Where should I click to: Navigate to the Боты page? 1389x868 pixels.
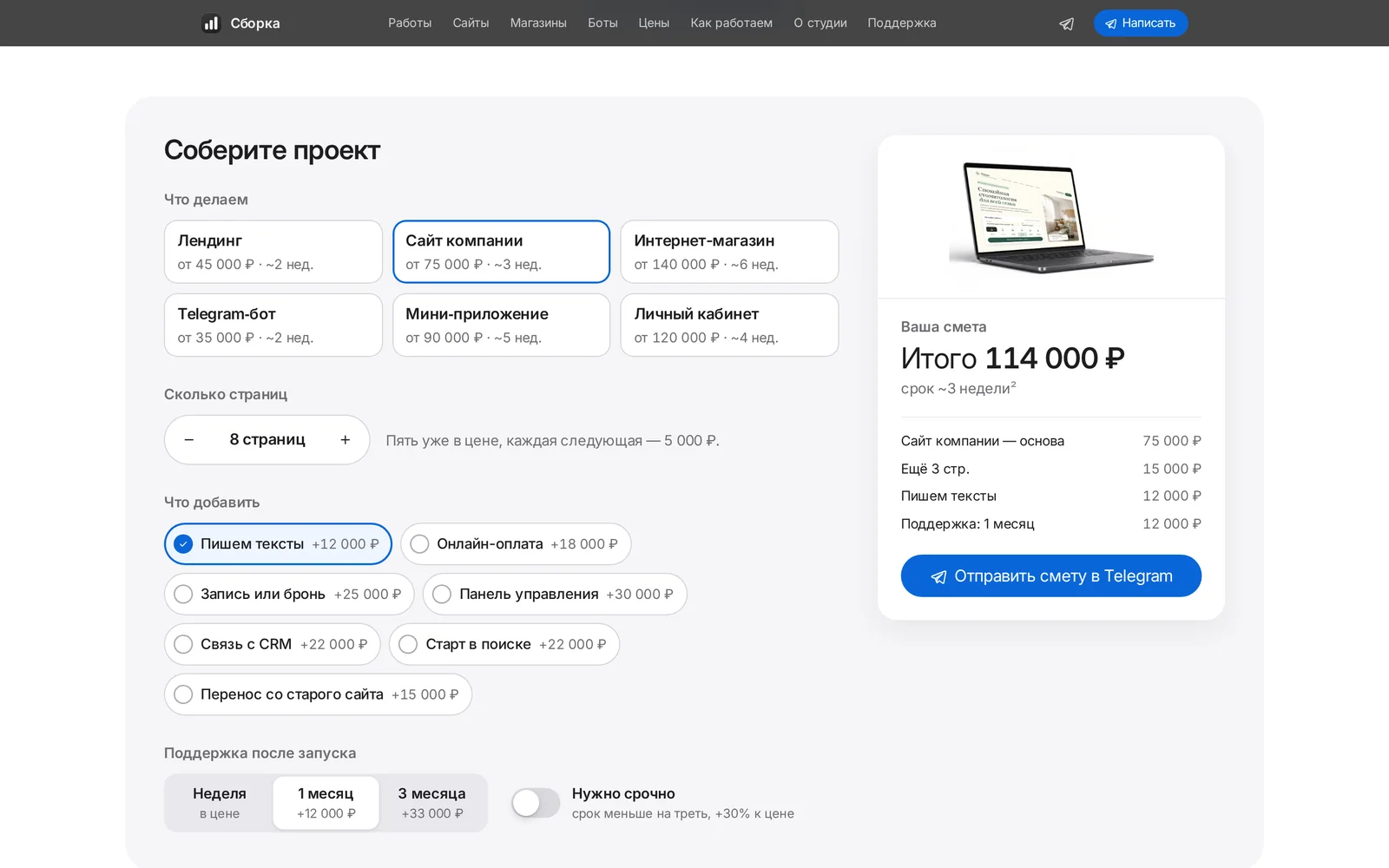click(x=602, y=23)
